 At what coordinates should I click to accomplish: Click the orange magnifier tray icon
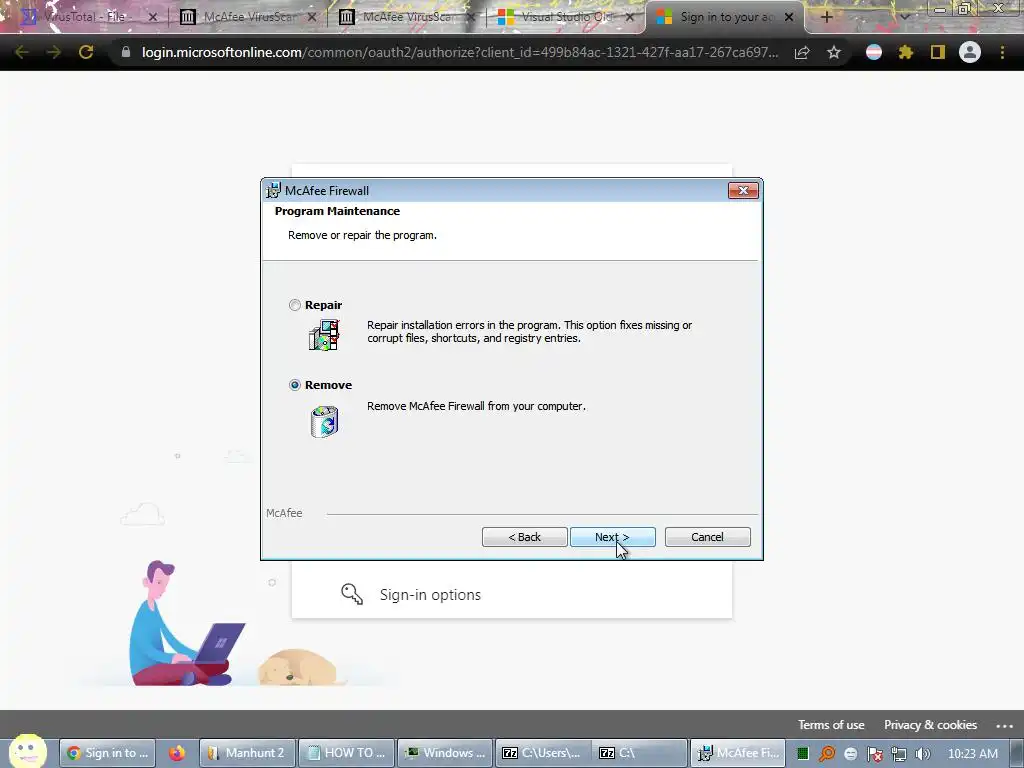(827, 754)
